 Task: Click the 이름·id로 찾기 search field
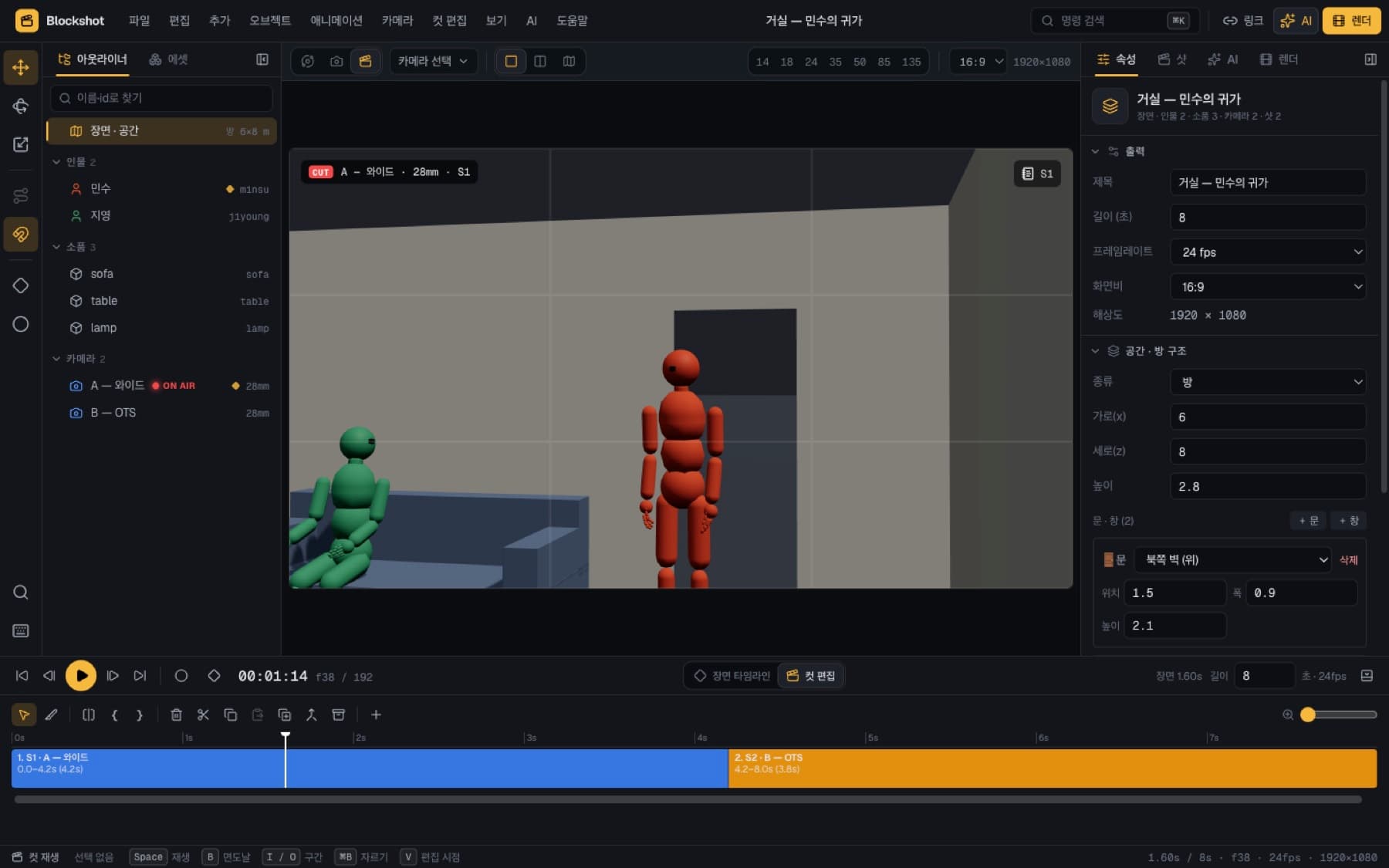(161, 98)
